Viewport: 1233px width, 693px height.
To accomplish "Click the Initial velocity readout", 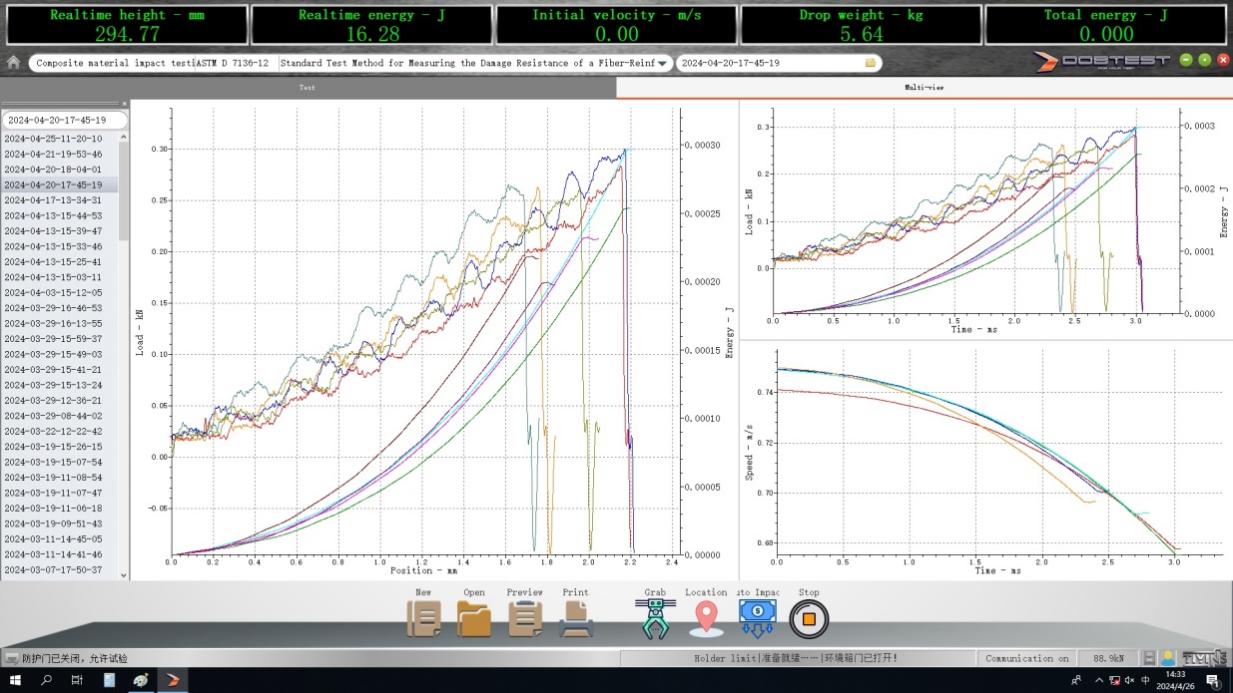I will (616, 25).
